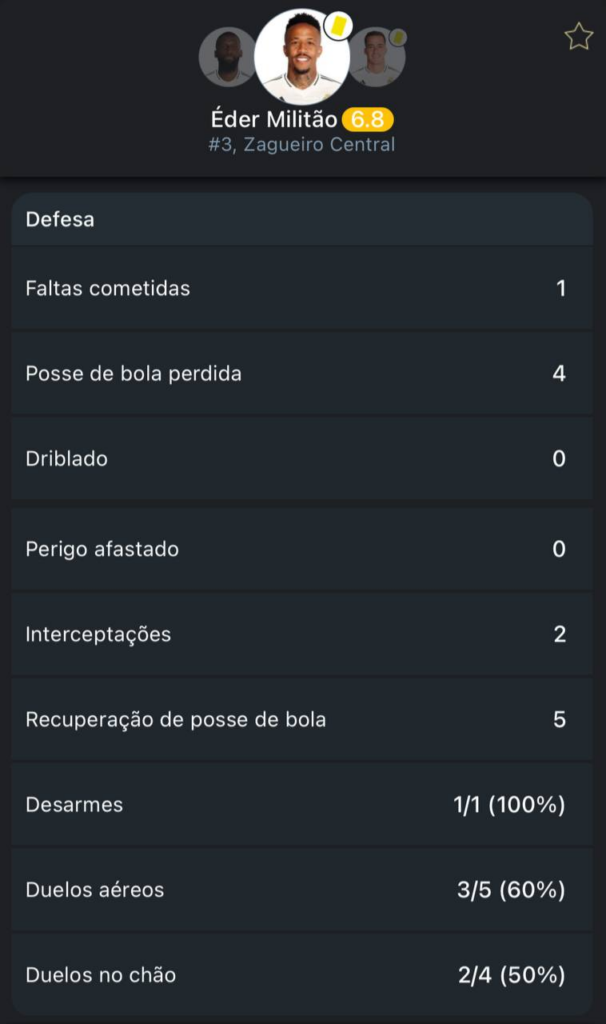Tap Éder Militão's yellow card badge

point(339,22)
